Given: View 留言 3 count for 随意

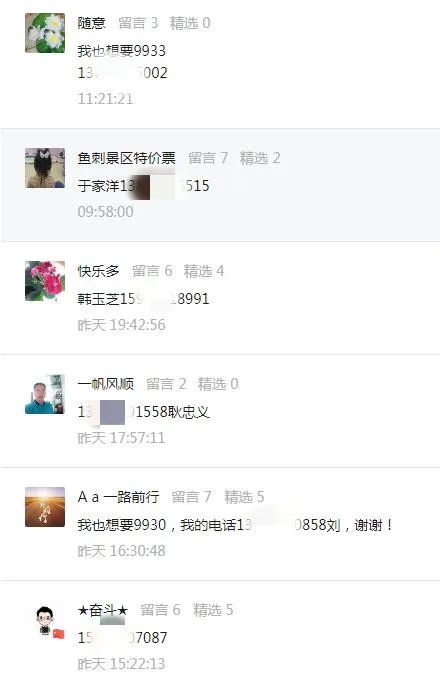Looking at the screenshot, I should pyautogui.click(x=138, y=23).
